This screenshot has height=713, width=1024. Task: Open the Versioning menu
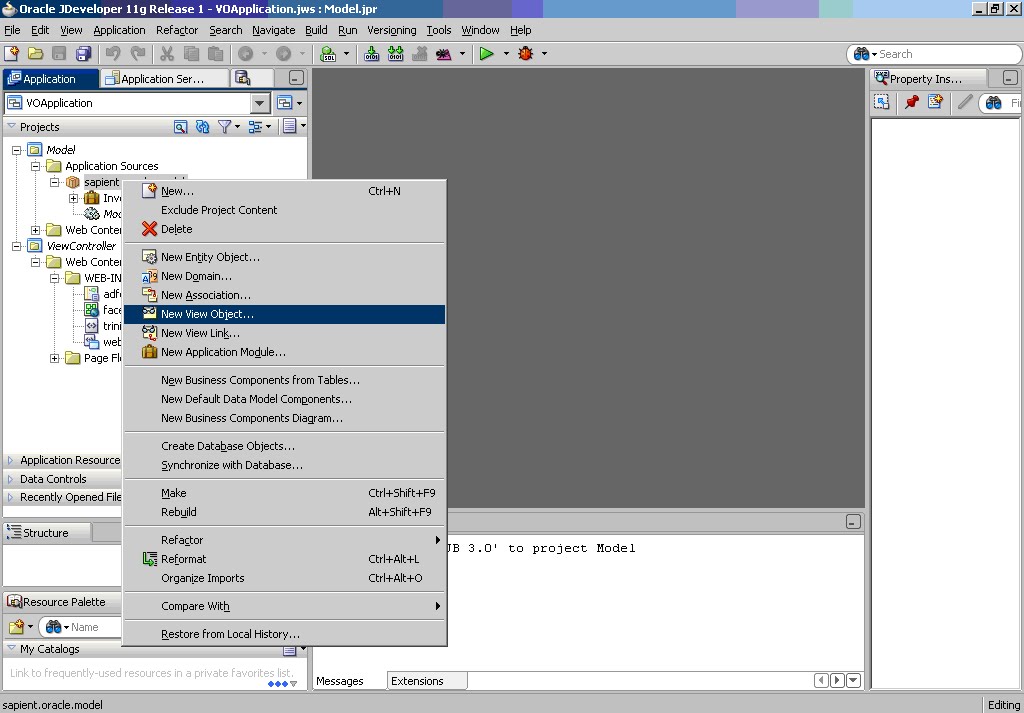(391, 30)
